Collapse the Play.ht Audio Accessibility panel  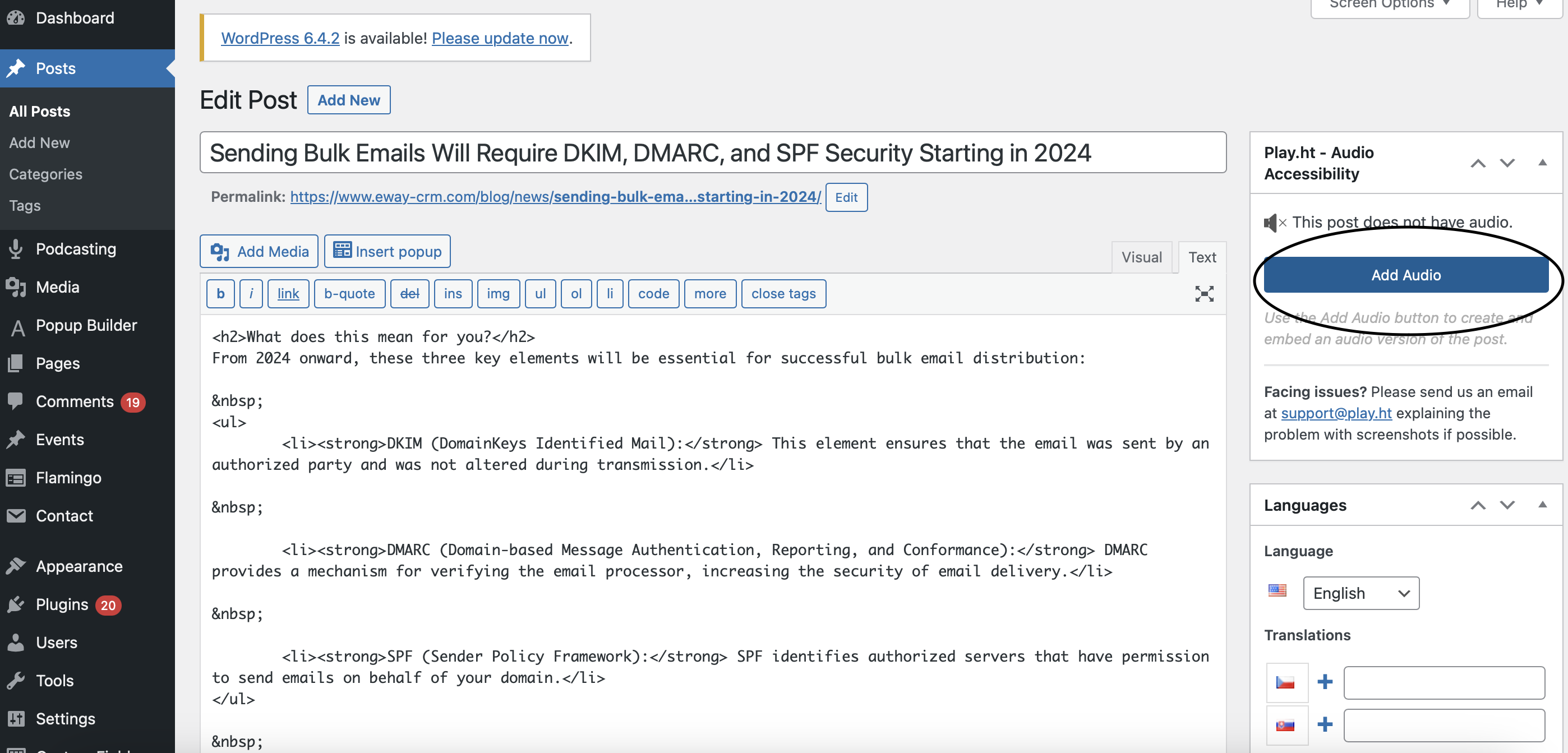point(1542,163)
